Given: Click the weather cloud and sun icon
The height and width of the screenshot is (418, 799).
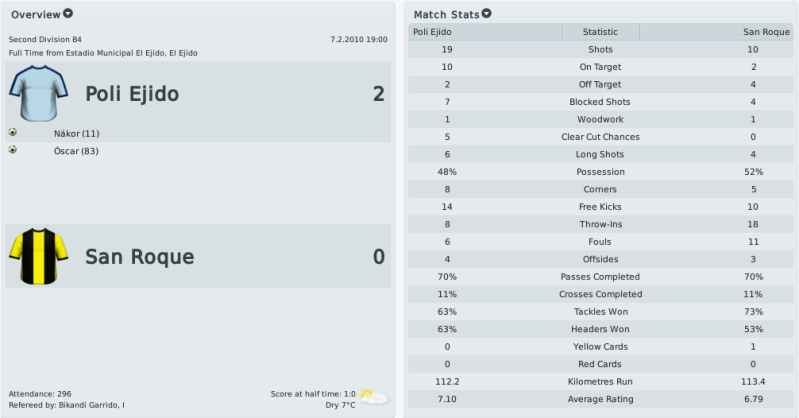Looking at the screenshot, I should [375, 397].
